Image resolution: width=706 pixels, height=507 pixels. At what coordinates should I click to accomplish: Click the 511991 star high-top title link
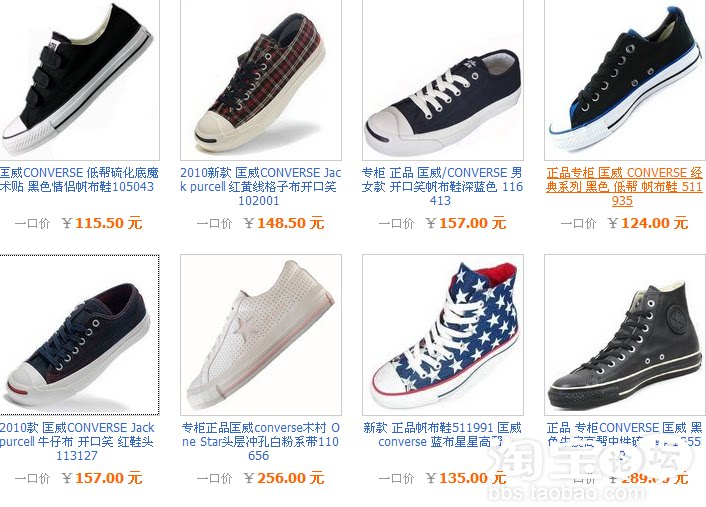coord(442,435)
